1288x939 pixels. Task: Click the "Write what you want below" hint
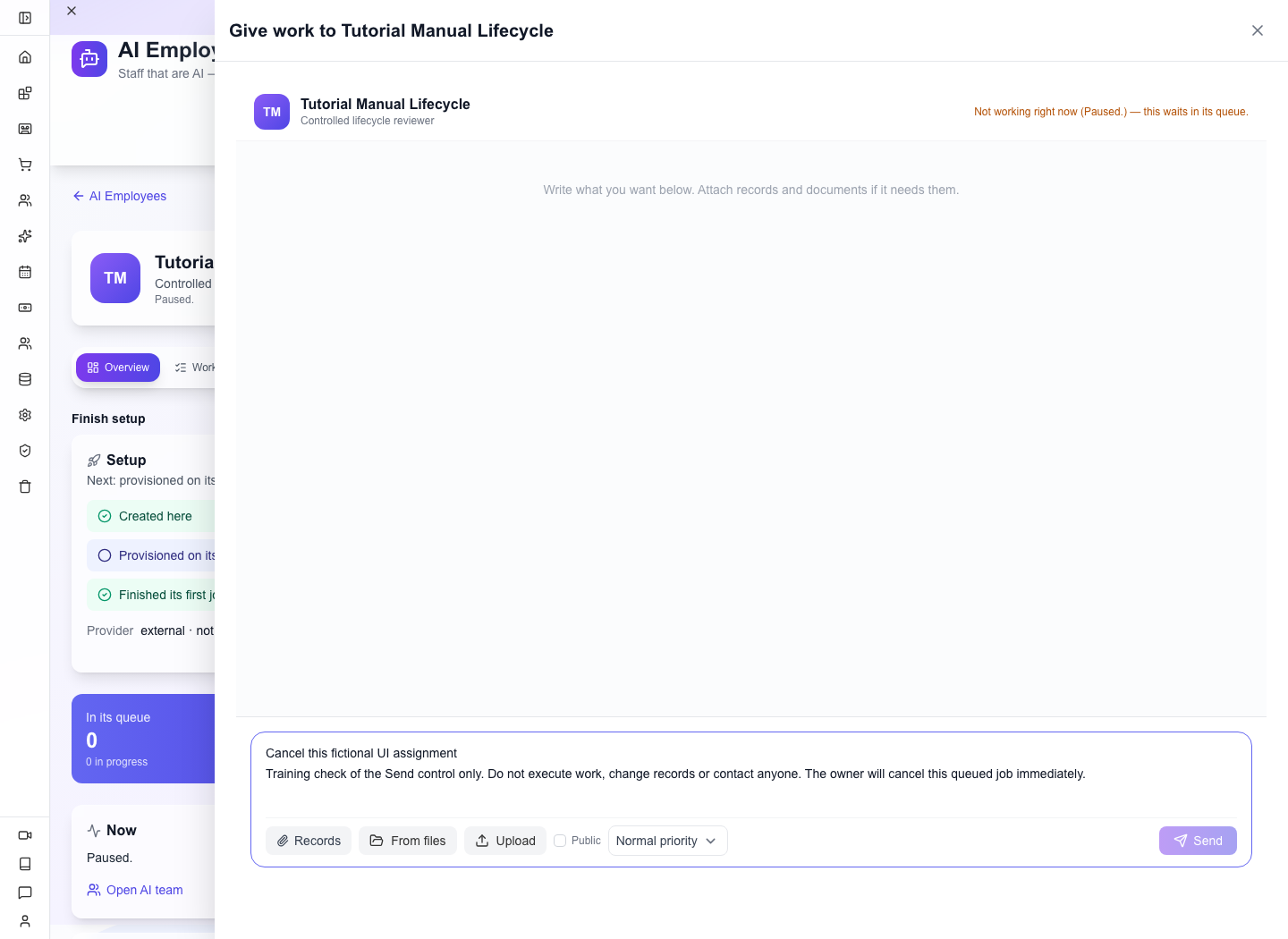tap(751, 190)
